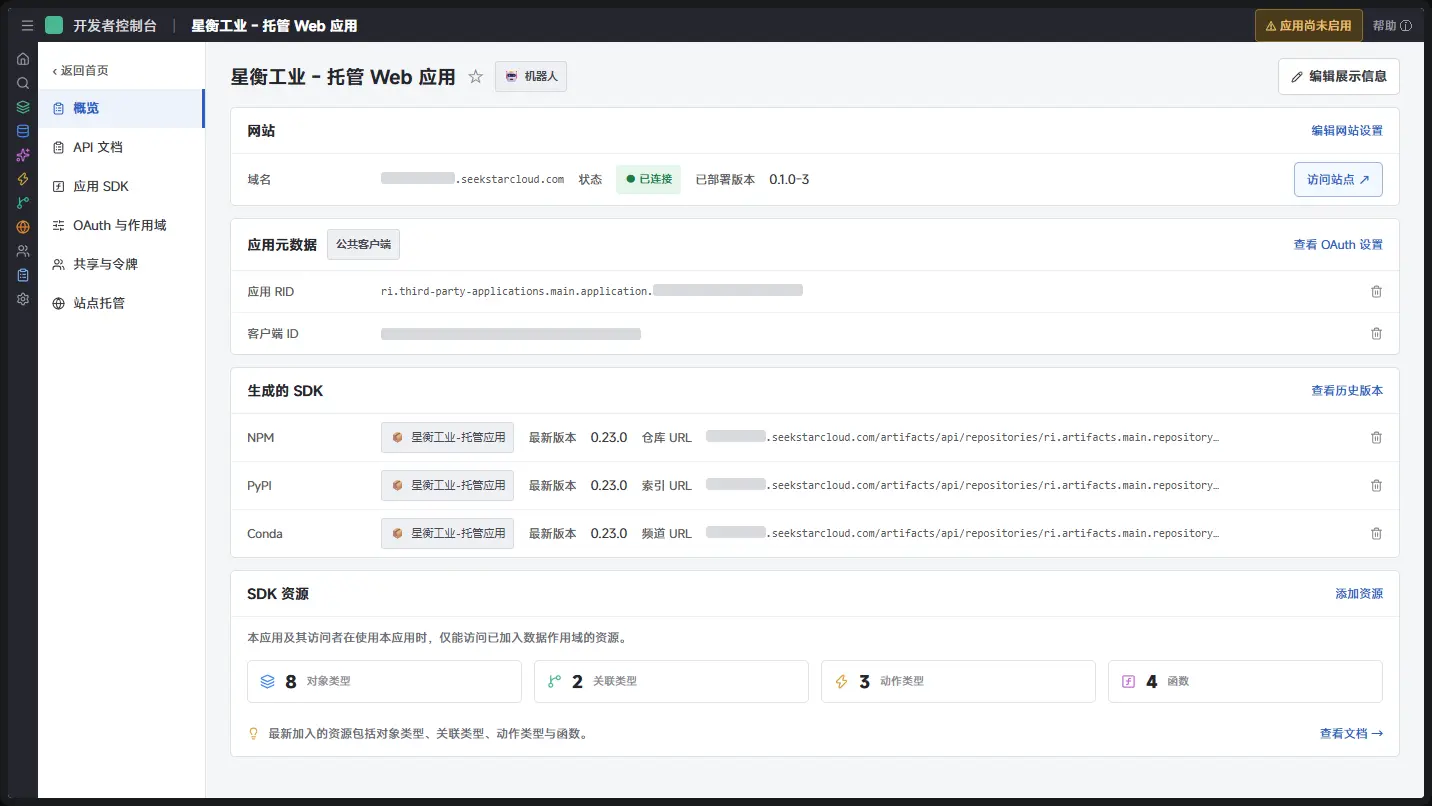The height and width of the screenshot is (806, 1432).
Task: Open the blue clipboard icon in rail
Action: point(23,275)
